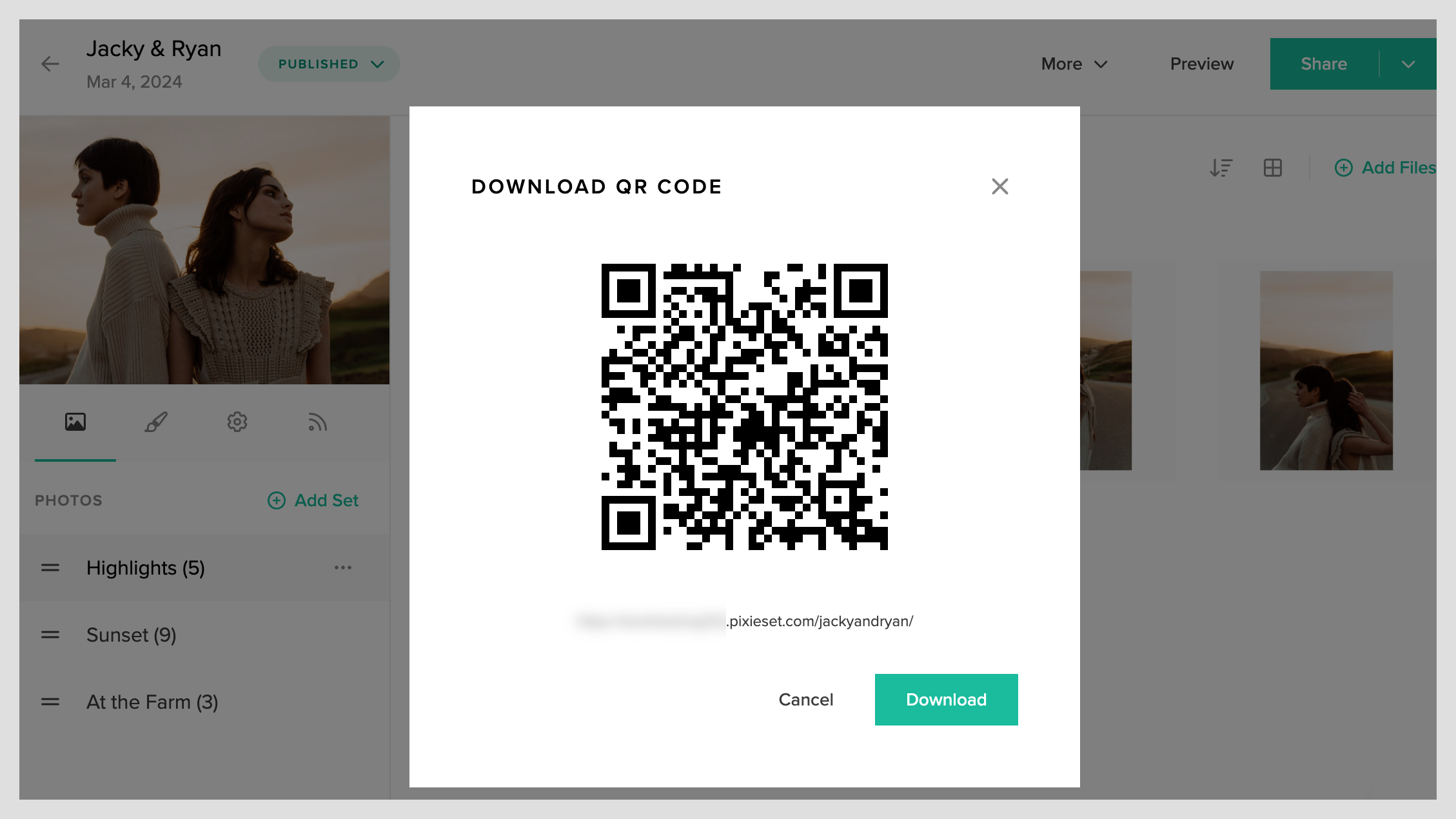Switch to the grid layout view icon

pyautogui.click(x=1273, y=168)
